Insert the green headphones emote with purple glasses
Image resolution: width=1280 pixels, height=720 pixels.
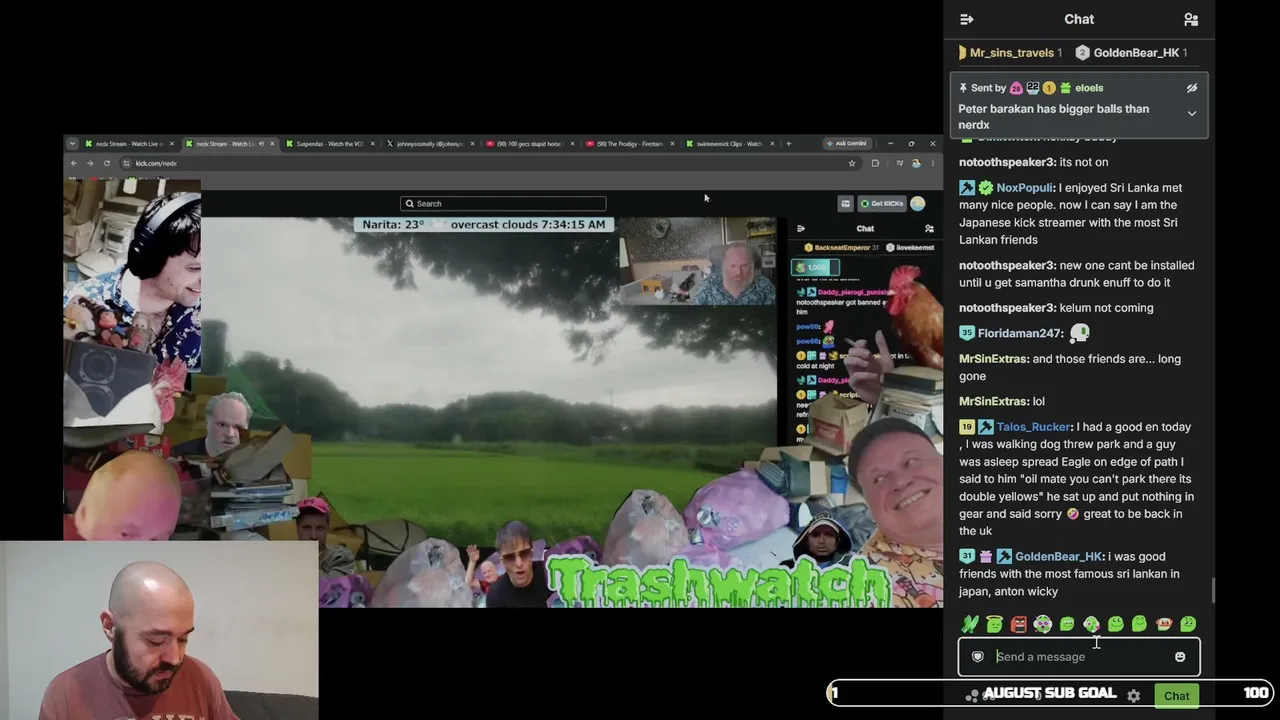tap(1043, 624)
